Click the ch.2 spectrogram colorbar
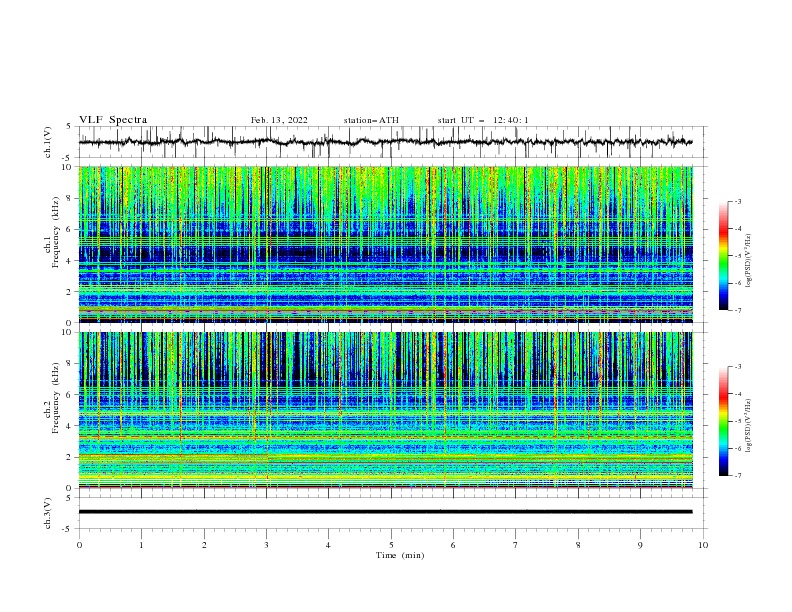This screenshot has height=612, width=792. coord(724,421)
